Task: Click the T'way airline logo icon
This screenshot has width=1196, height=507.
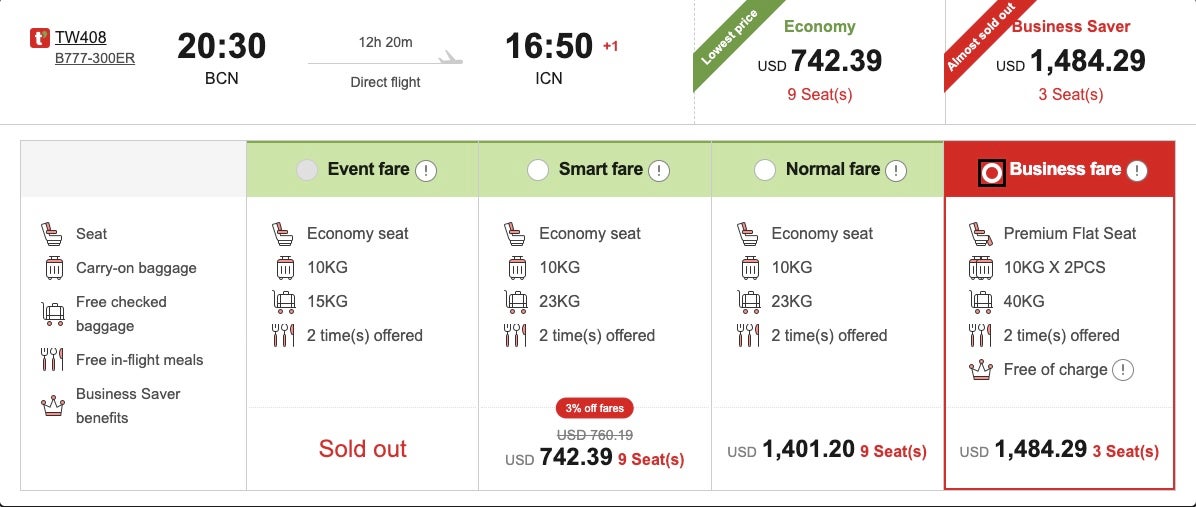Action: [40, 39]
